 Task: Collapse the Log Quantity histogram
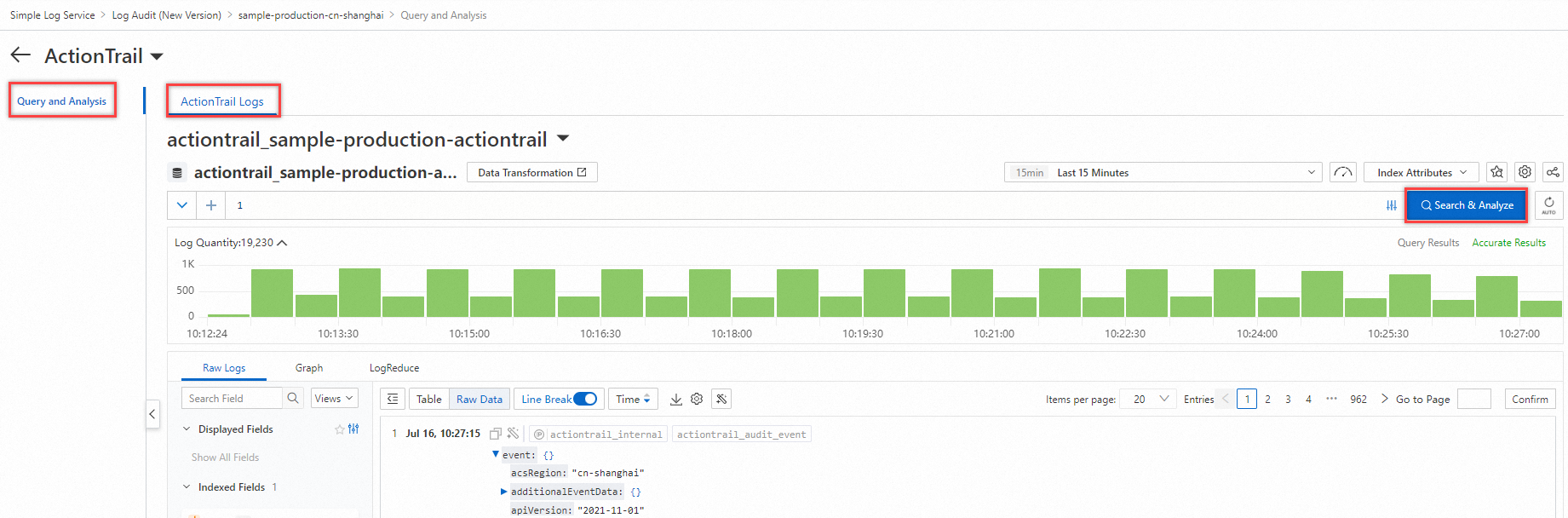[x=283, y=243]
